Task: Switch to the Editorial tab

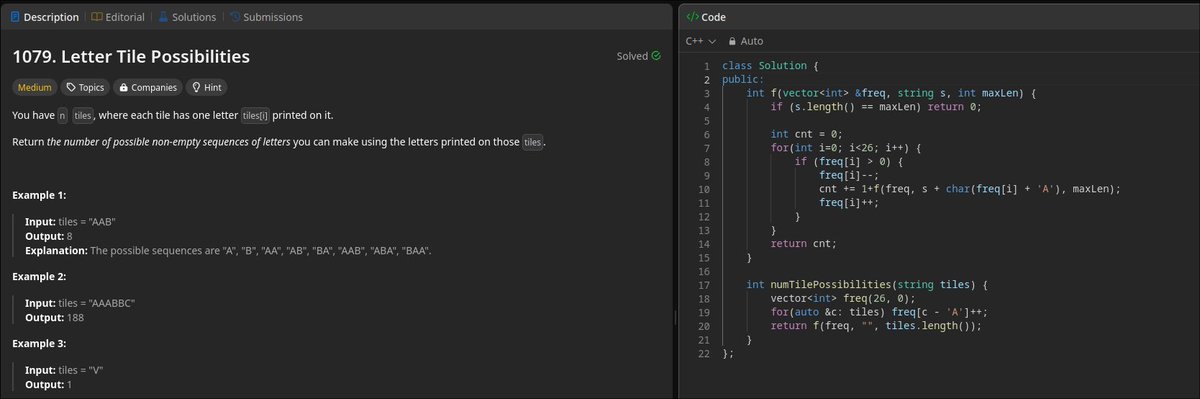Action: (117, 17)
